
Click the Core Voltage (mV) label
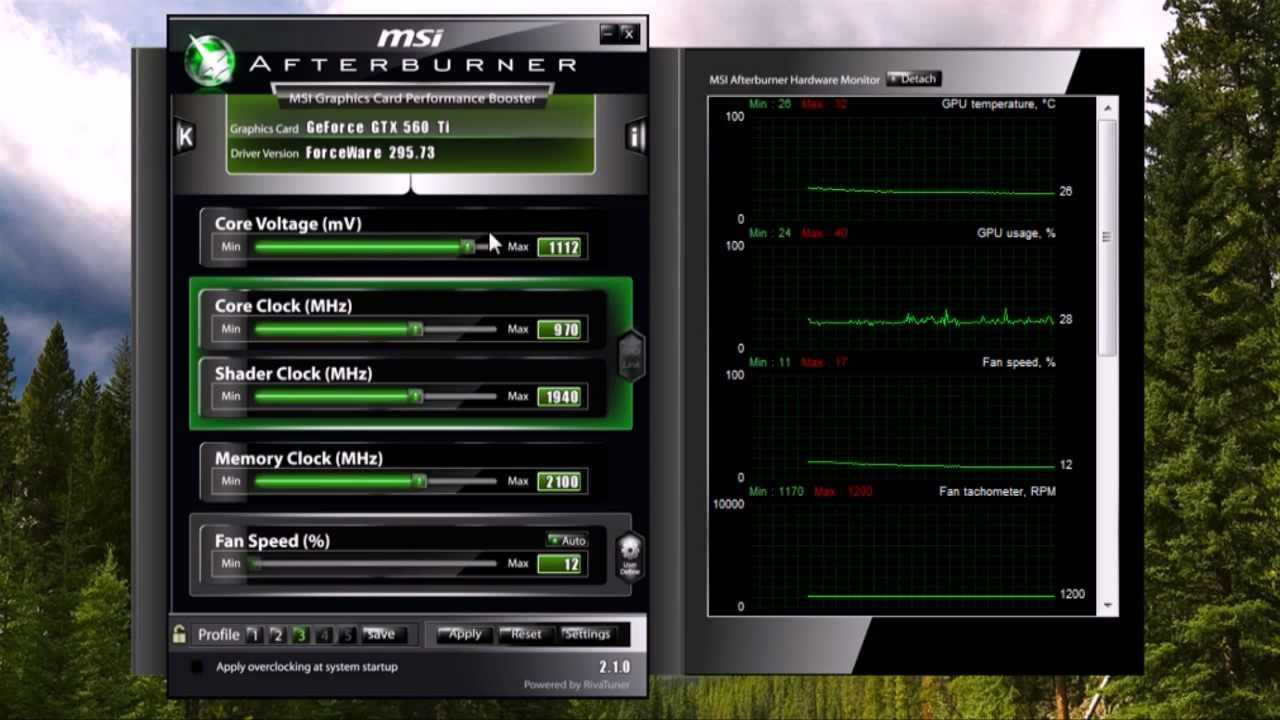288,224
